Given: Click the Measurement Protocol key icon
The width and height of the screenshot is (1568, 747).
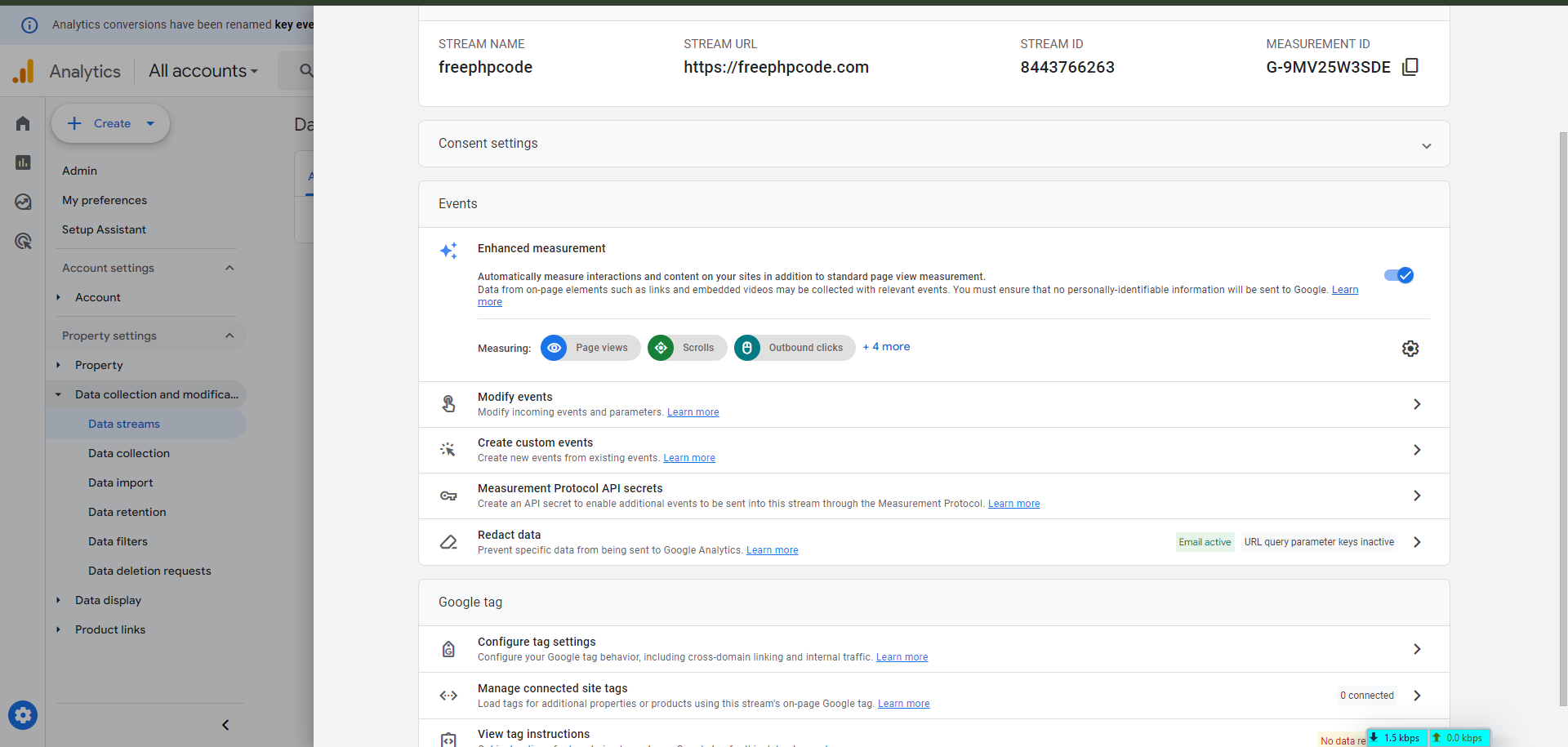Looking at the screenshot, I should point(448,496).
